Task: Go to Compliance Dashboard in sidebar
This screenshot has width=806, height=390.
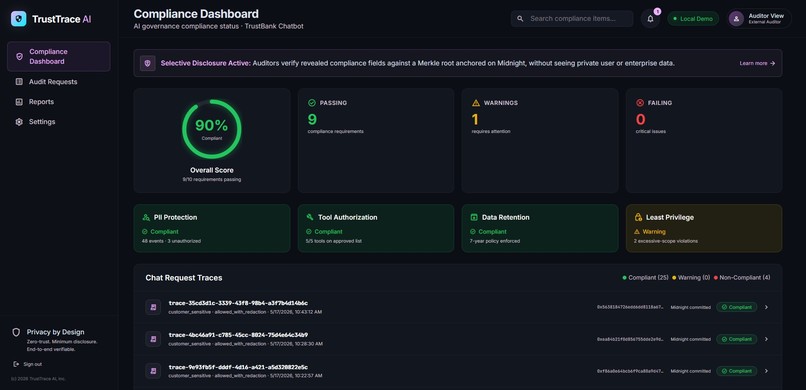Action: pos(59,57)
